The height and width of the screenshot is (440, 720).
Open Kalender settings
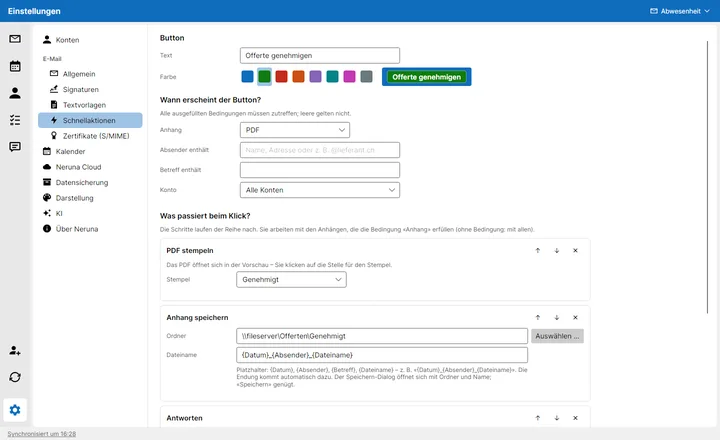pos(90,152)
